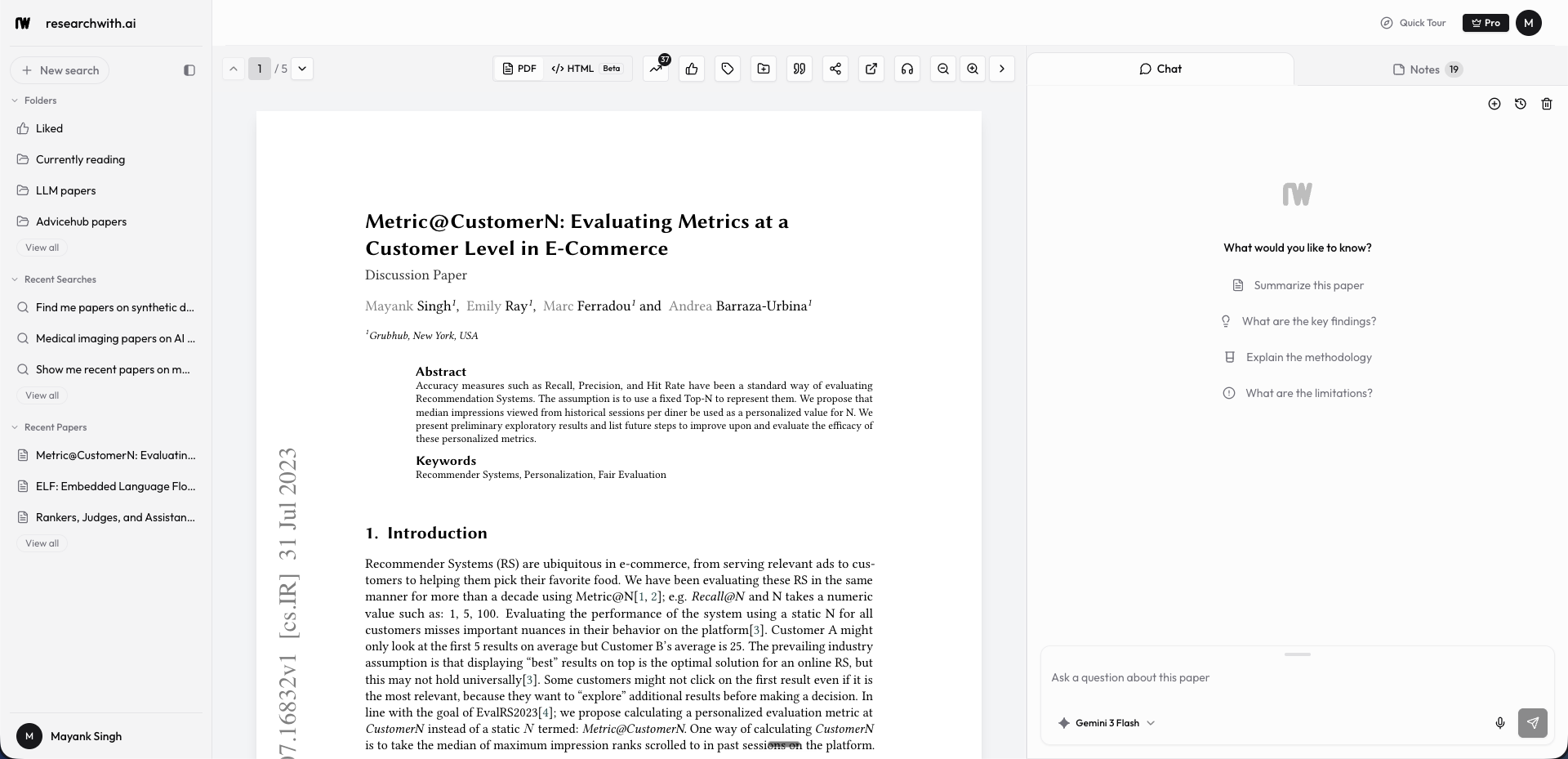Open recent search 'Medical imaging papers on AI'
Screen dimensions: 1568x759
(105, 338)
